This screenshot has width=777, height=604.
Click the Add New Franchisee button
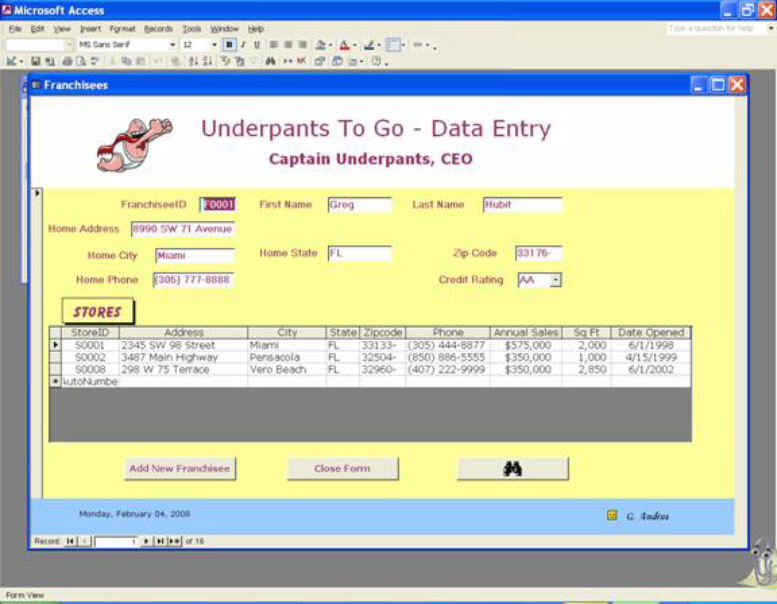(x=180, y=469)
